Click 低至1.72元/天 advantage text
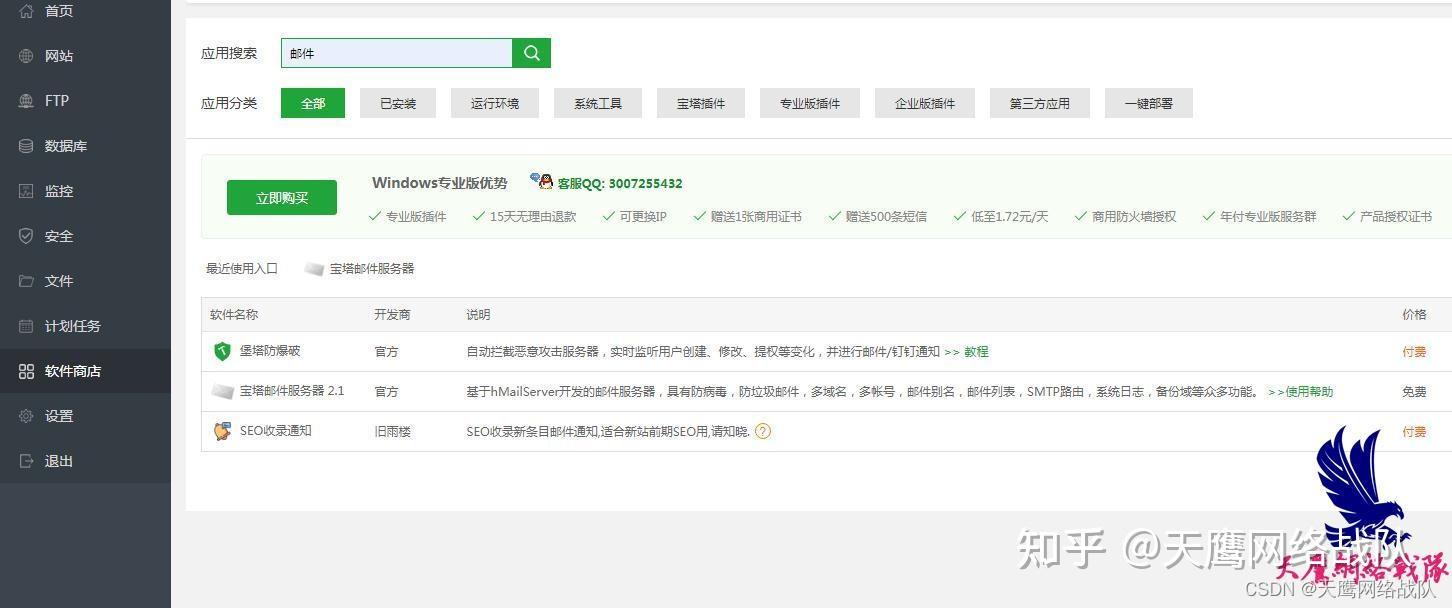The image size is (1452, 608). (x=1010, y=217)
